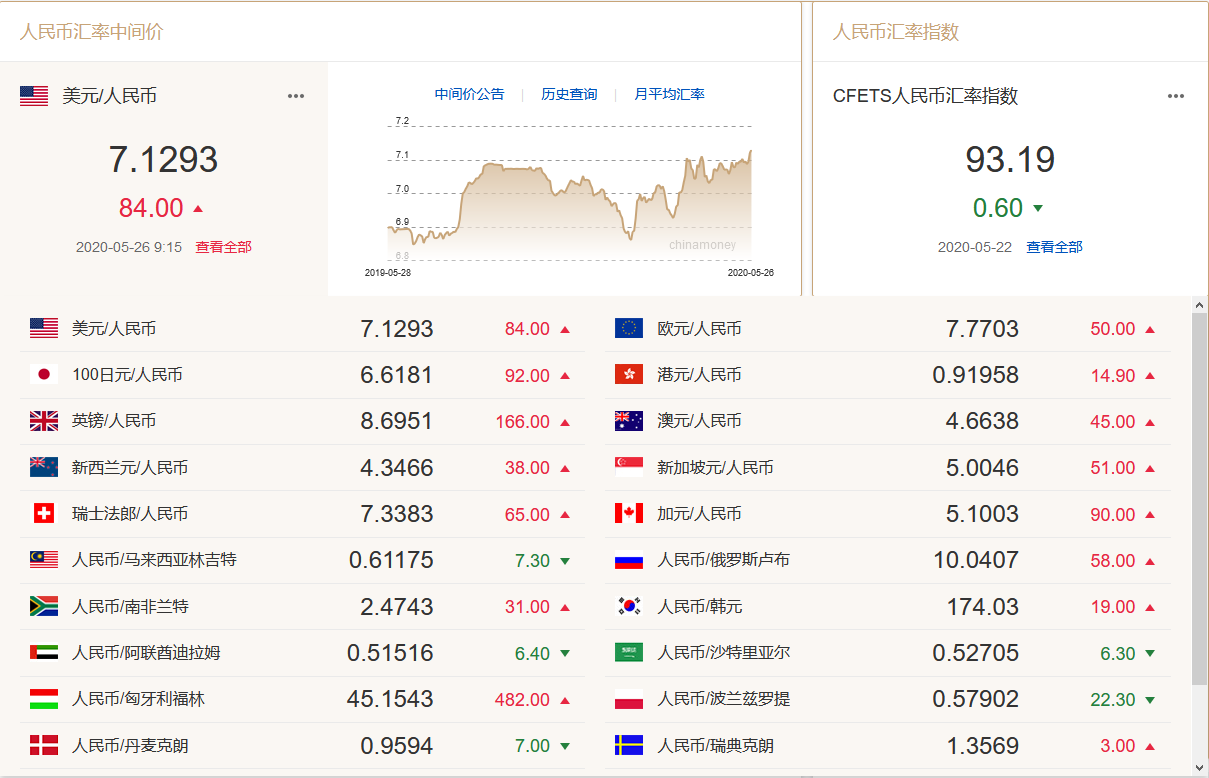1209x778 pixels.
Task: Open the more options menu for 美元/人民币
Action: coord(296,96)
